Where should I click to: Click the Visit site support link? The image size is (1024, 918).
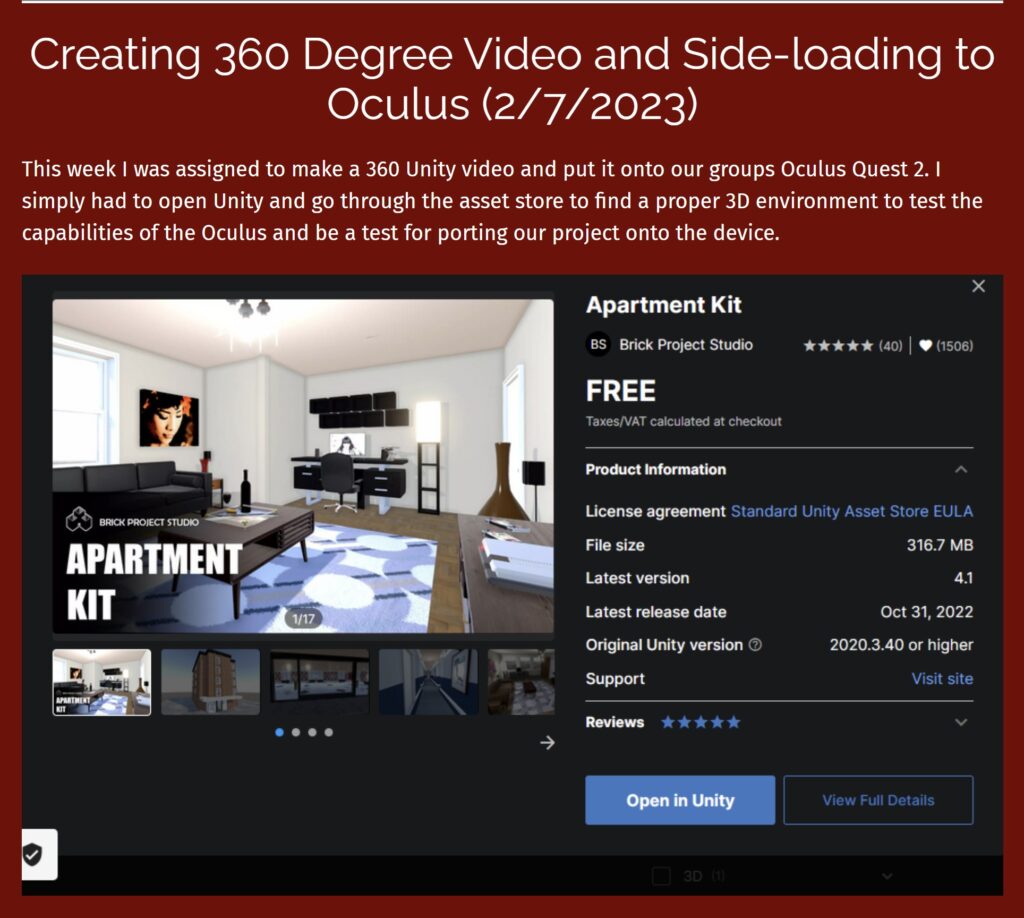pyautogui.click(x=941, y=678)
